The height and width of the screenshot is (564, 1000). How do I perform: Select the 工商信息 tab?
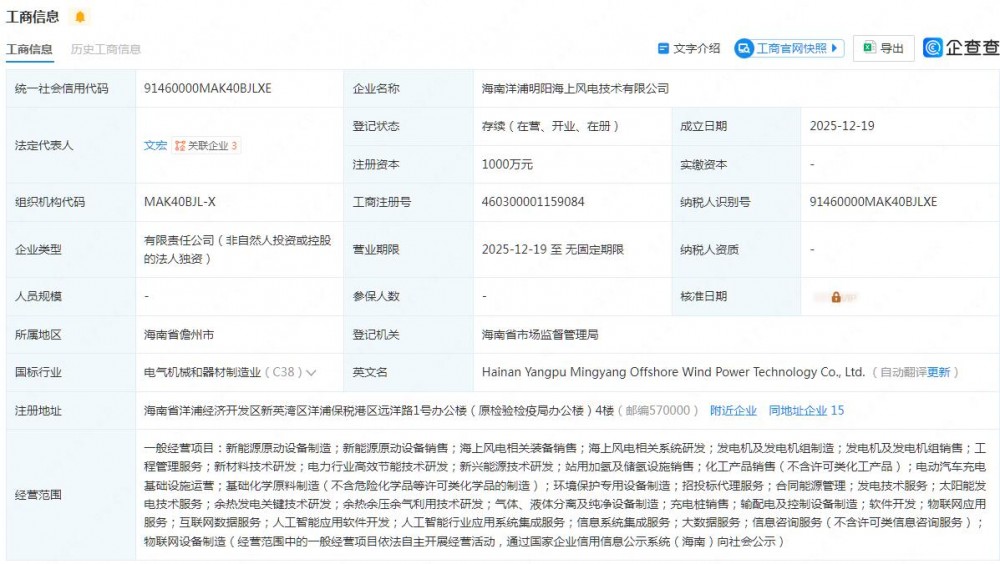(30, 49)
